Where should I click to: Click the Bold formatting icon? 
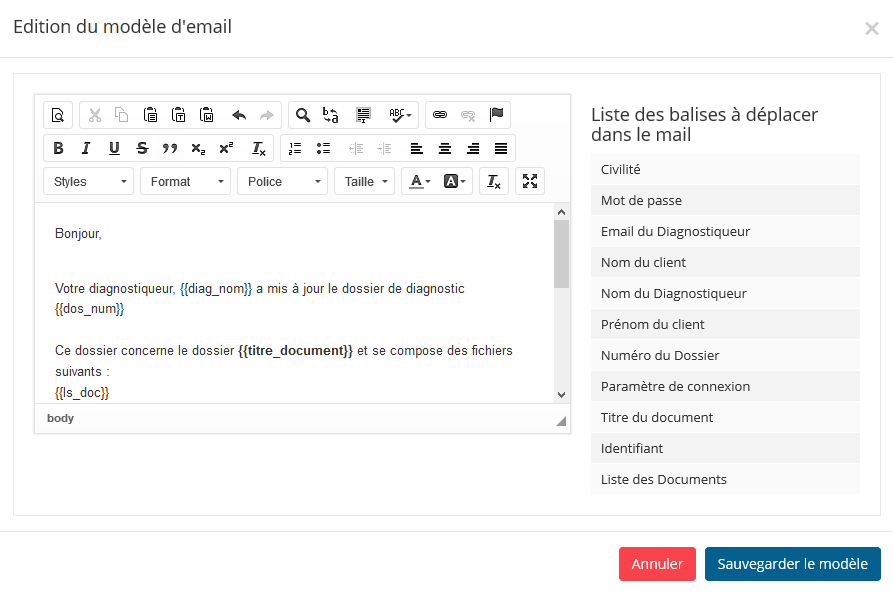coord(58,149)
